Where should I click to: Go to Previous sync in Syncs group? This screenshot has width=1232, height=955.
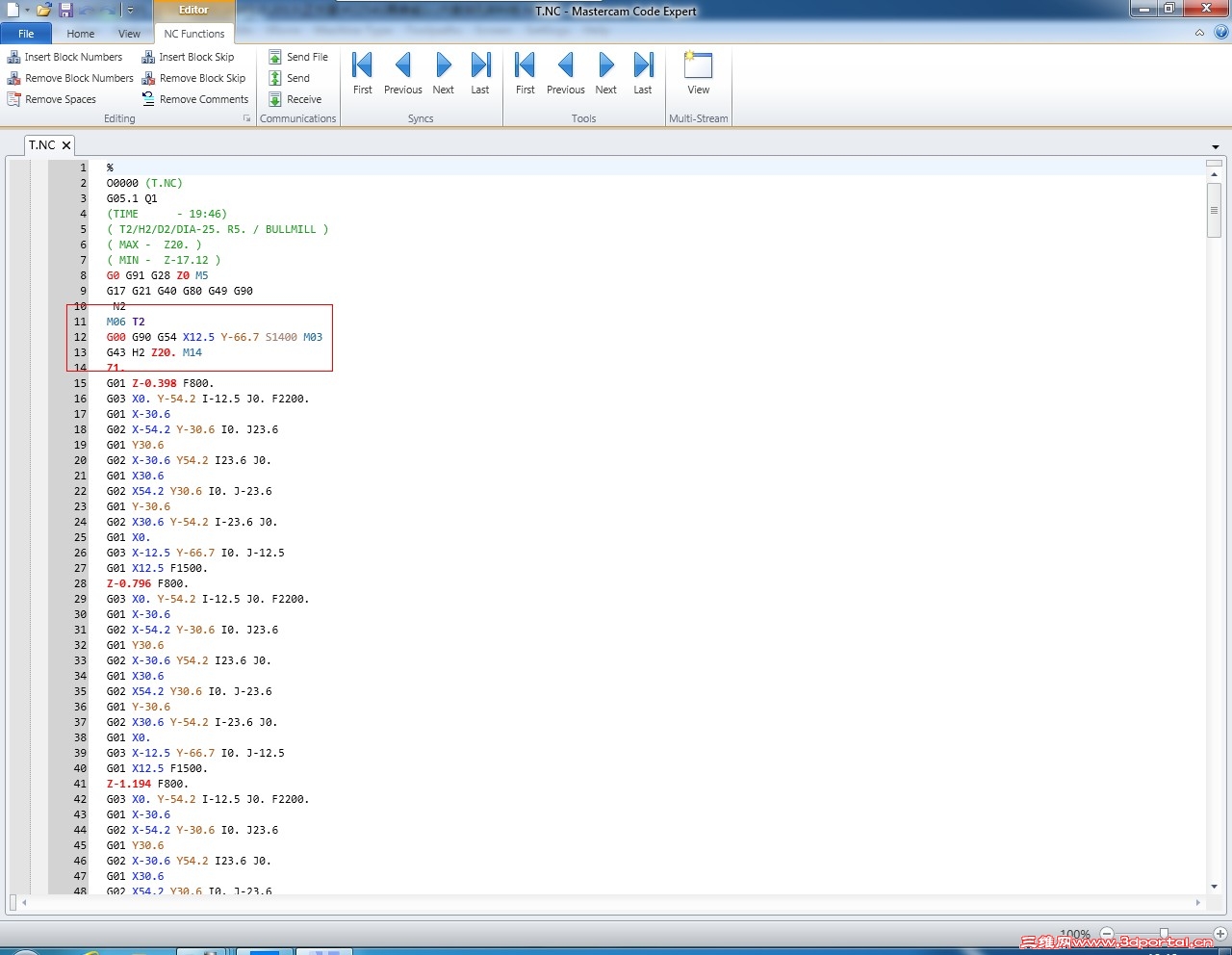tap(403, 73)
